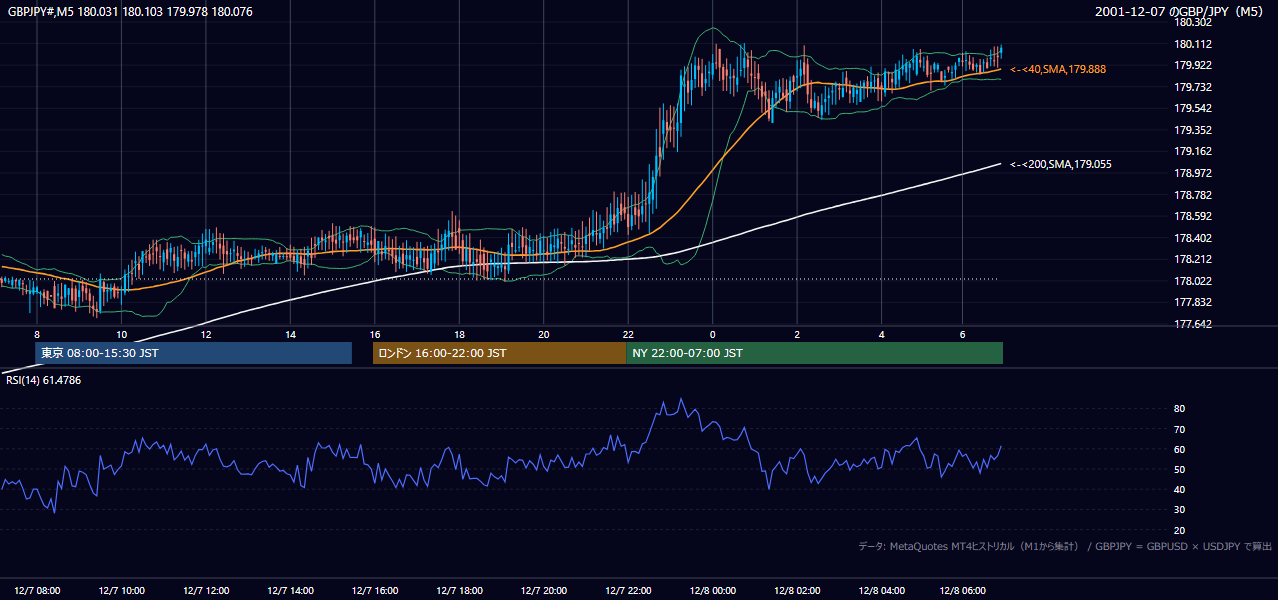Click RSI scale level 30

[x=1179, y=509]
